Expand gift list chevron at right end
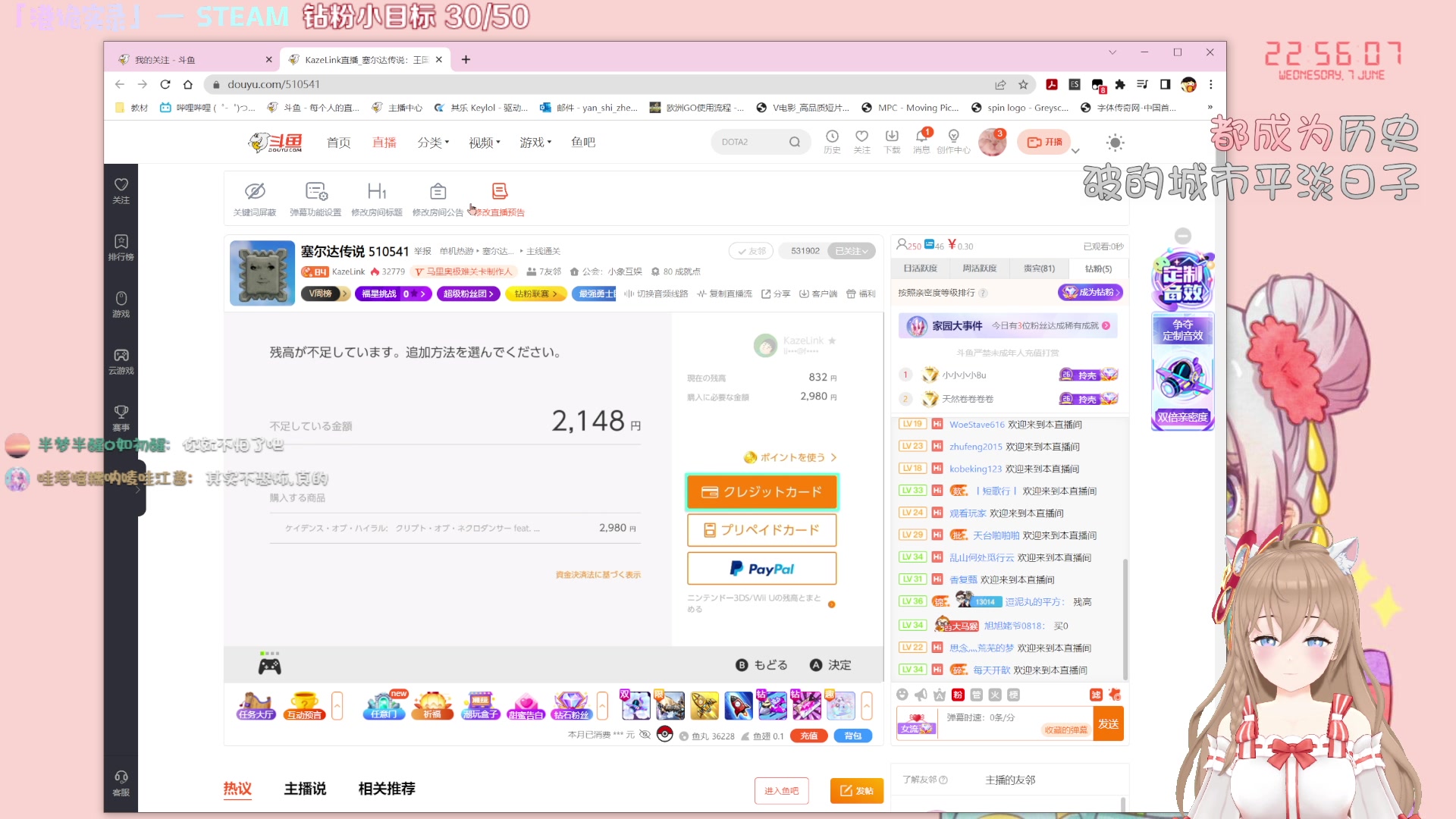The width and height of the screenshot is (1456, 819). (867, 705)
